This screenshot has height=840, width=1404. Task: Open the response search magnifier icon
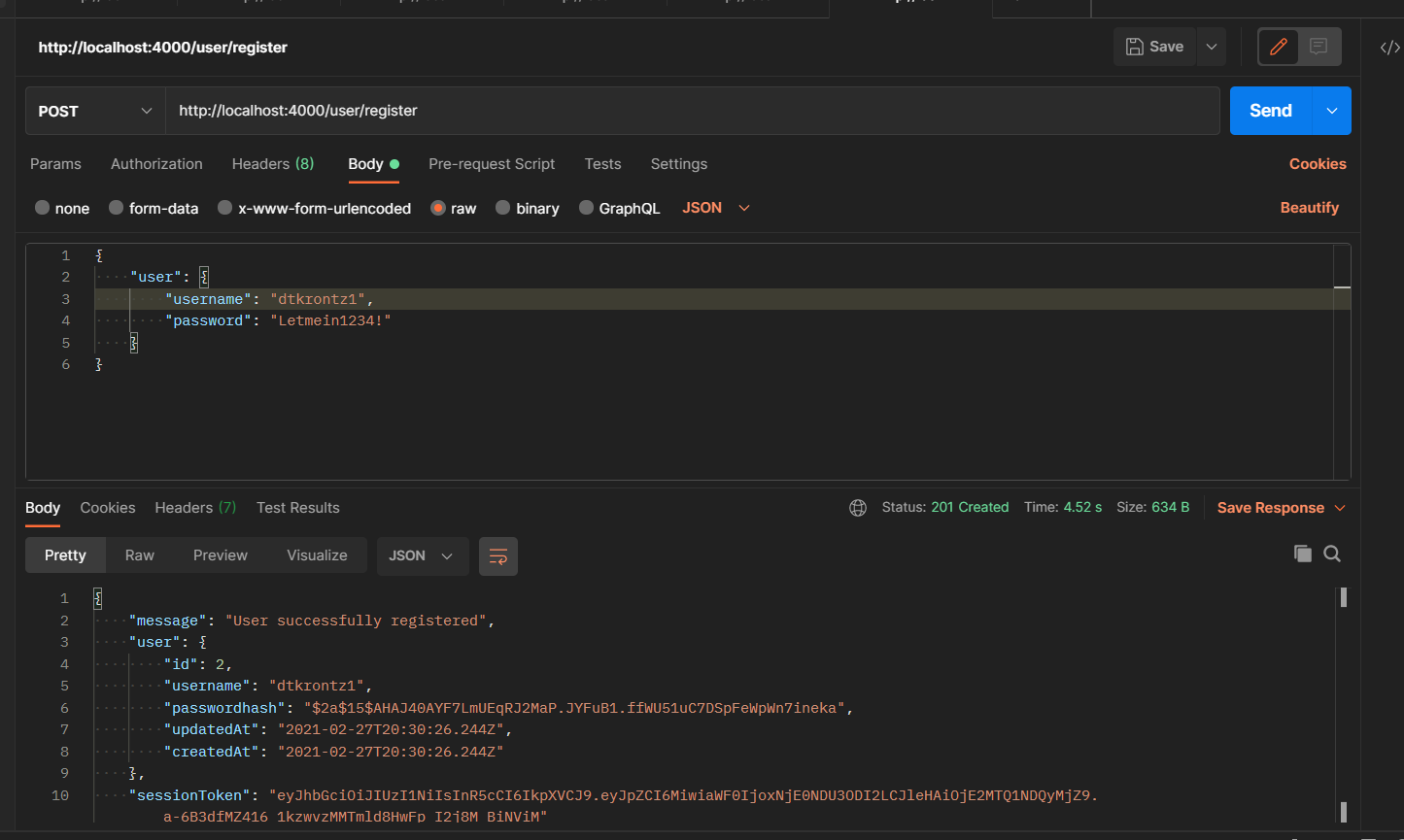[x=1332, y=554]
